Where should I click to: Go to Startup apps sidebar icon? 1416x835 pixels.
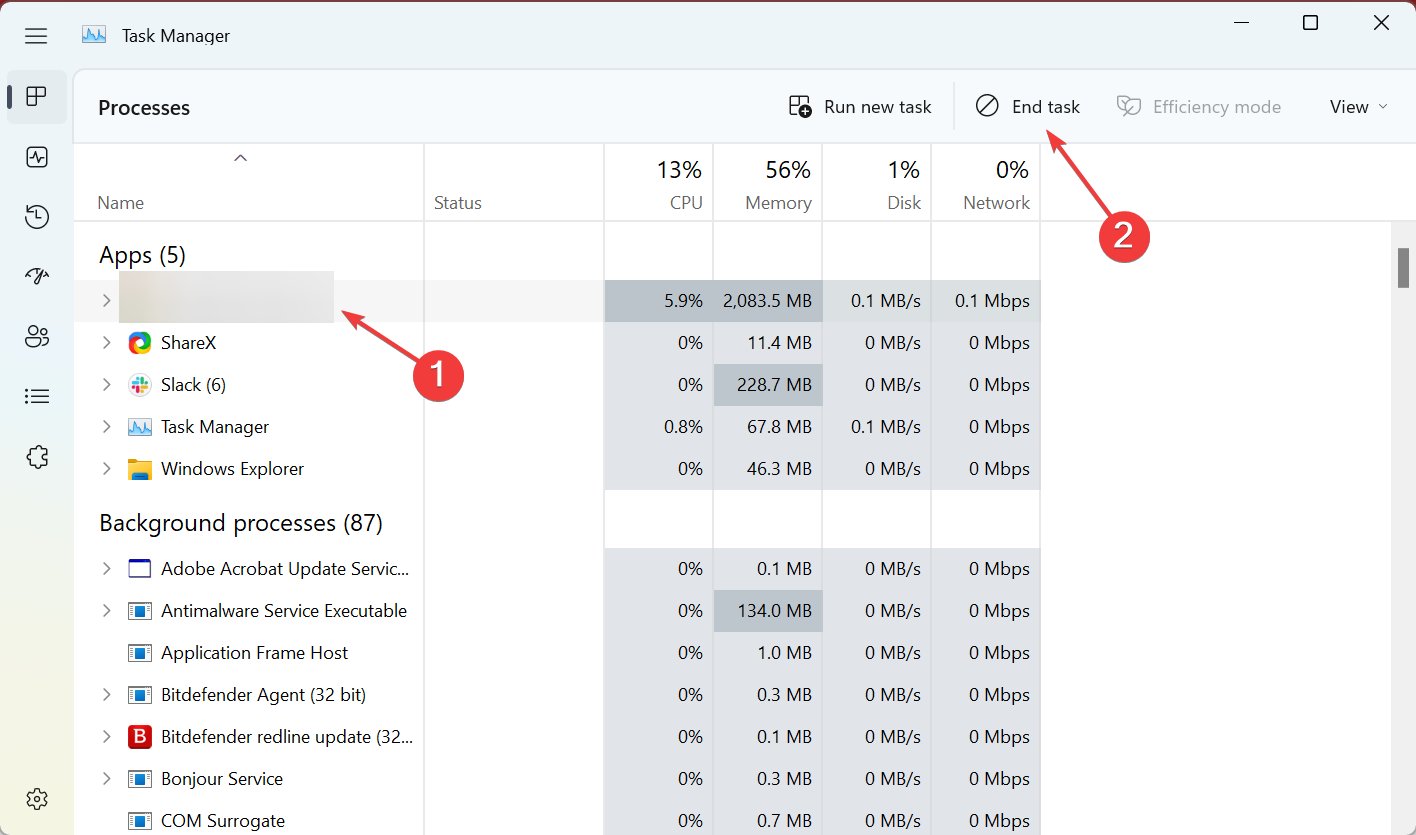[37, 277]
